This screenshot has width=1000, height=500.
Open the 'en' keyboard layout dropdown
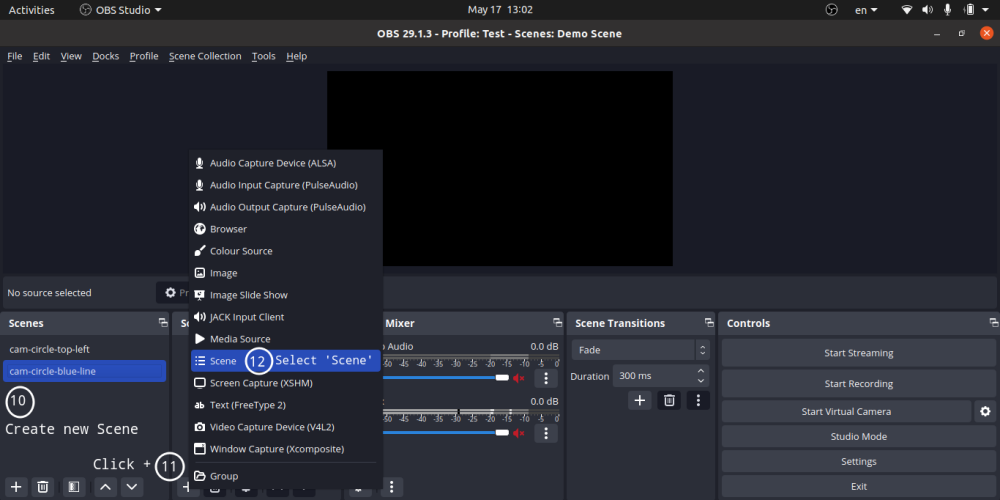pos(866,10)
